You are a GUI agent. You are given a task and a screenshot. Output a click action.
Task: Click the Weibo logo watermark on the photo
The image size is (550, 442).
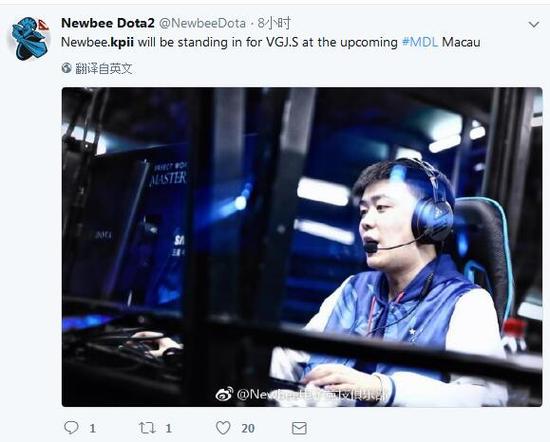pyautogui.click(x=224, y=394)
